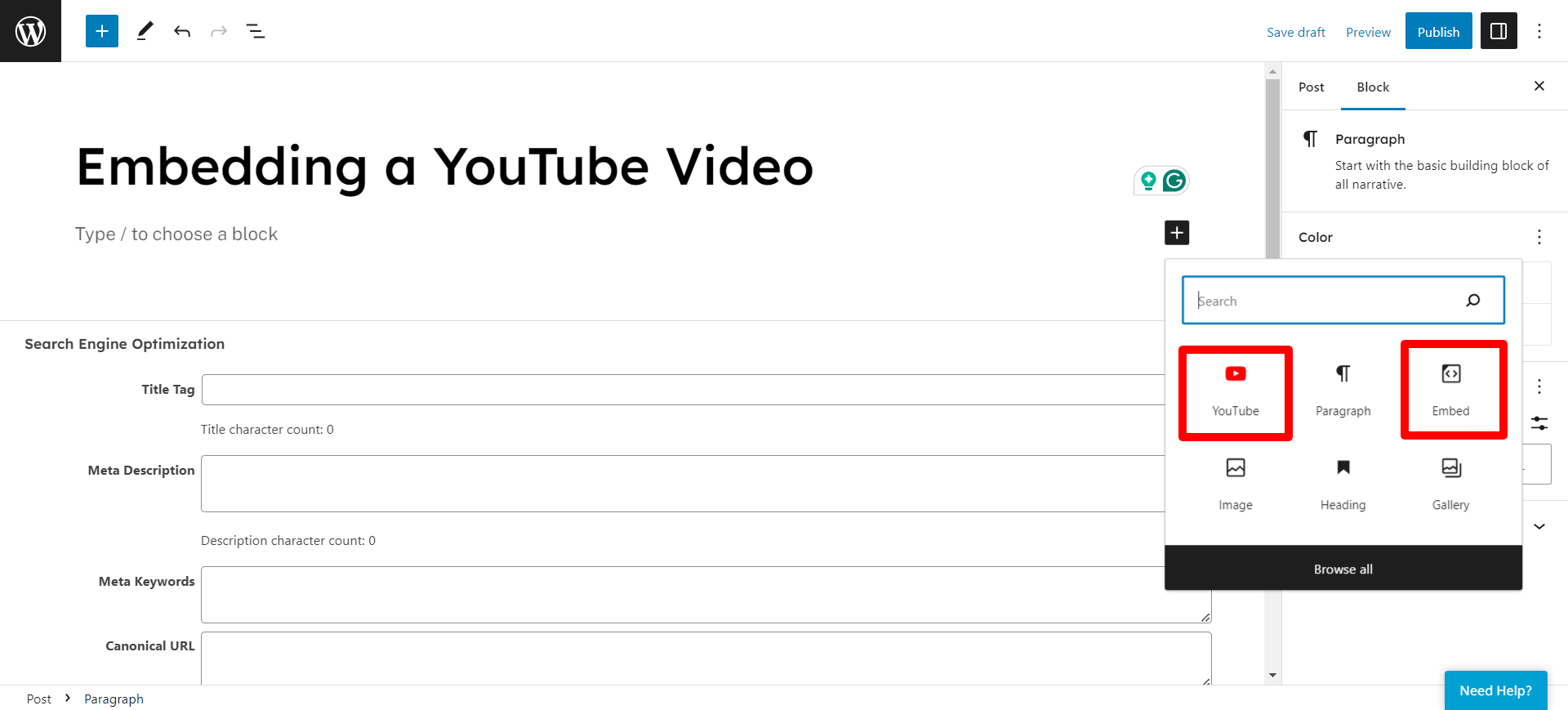This screenshot has height=710, width=1568.
Task: Open the Document Overview list icon
Action: tap(256, 30)
